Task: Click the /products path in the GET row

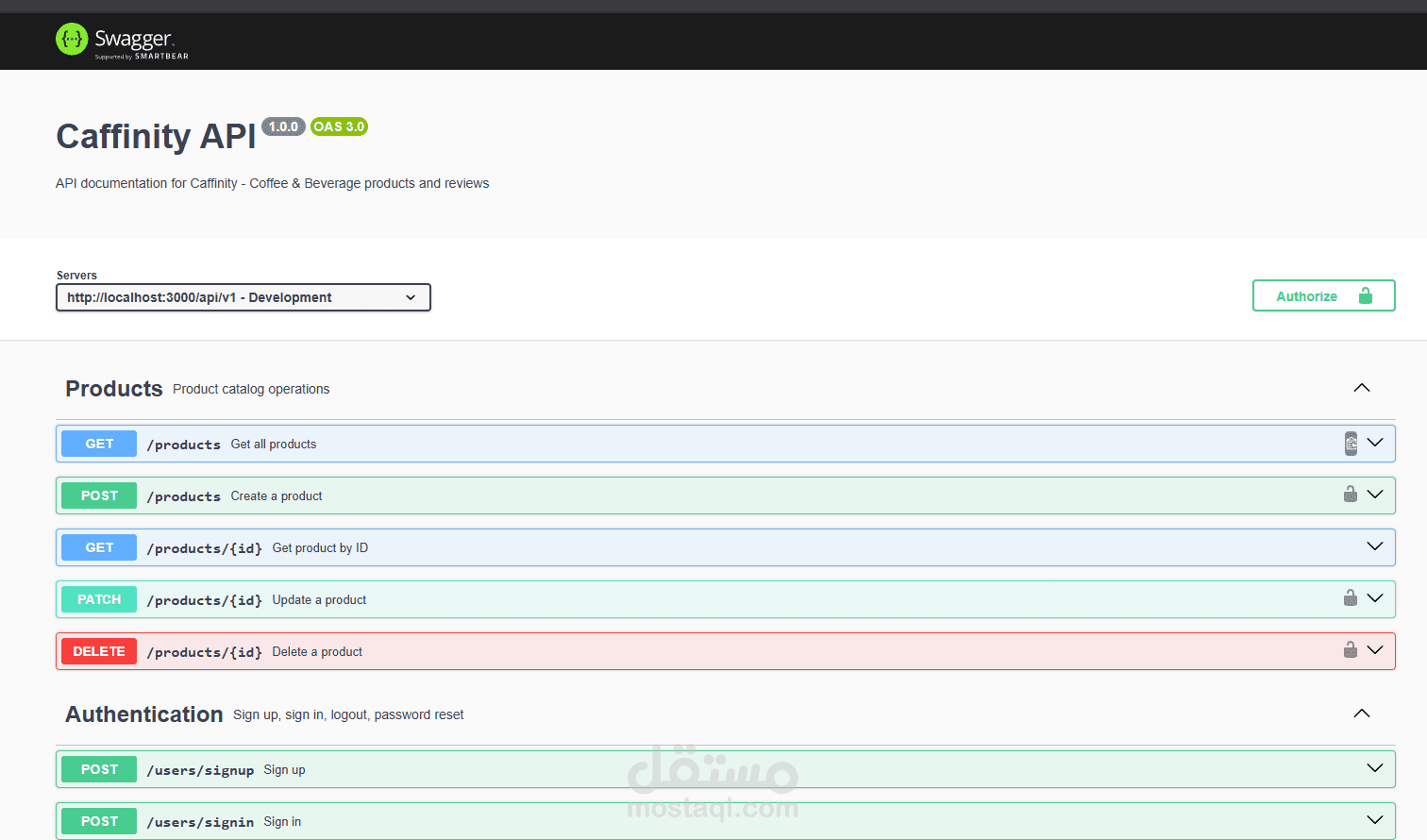Action: (x=183, y=445)
